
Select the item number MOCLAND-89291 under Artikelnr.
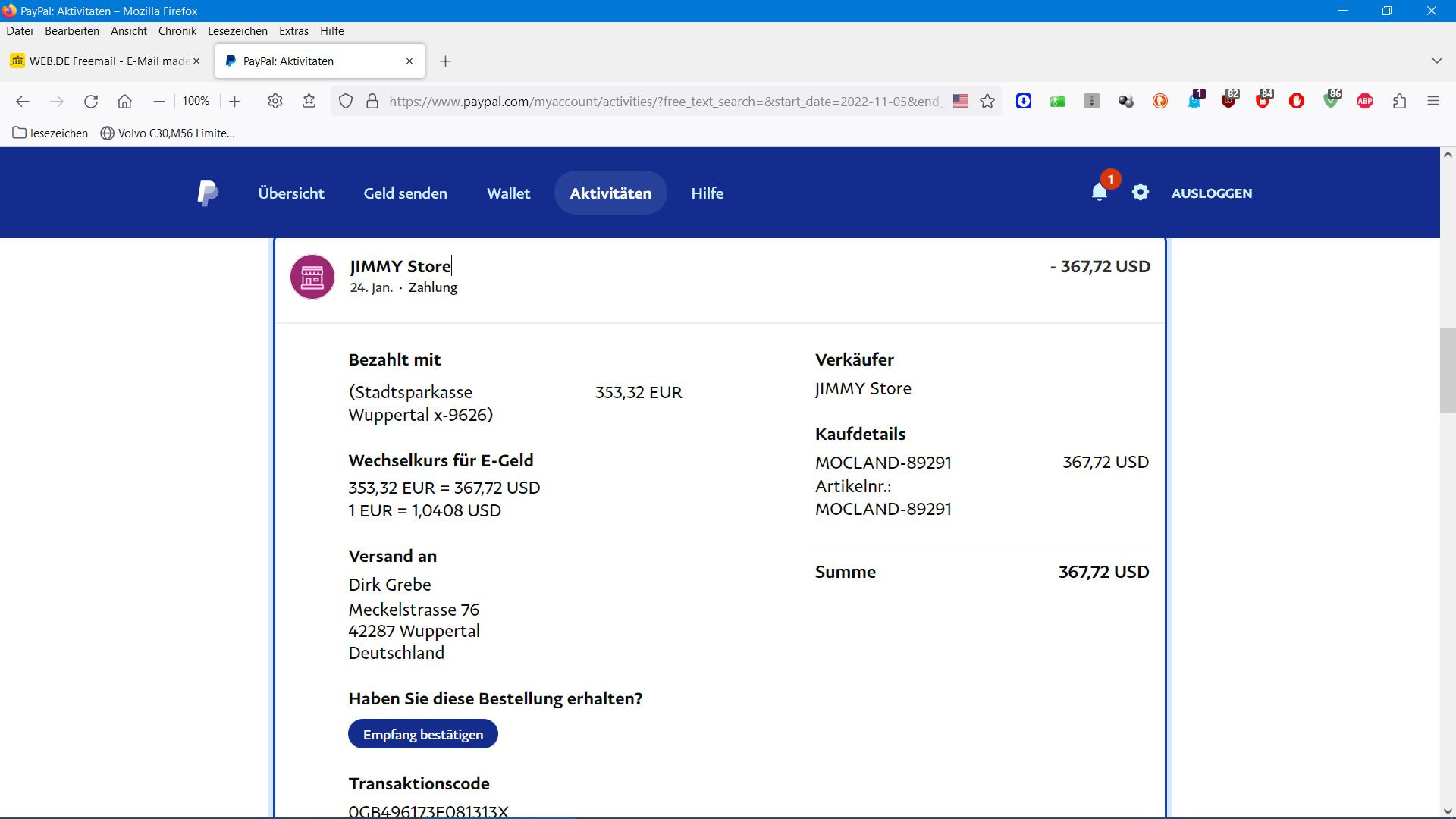[x=883, y=509]
